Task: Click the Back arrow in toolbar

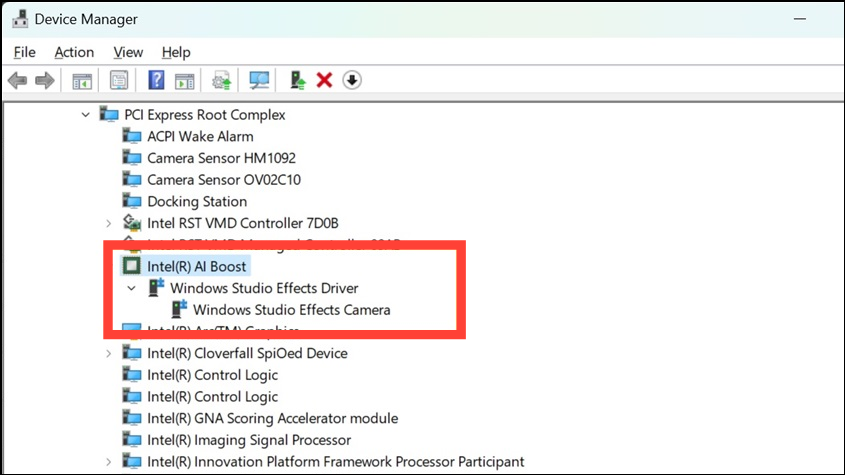Action: [x=17, y=81]
